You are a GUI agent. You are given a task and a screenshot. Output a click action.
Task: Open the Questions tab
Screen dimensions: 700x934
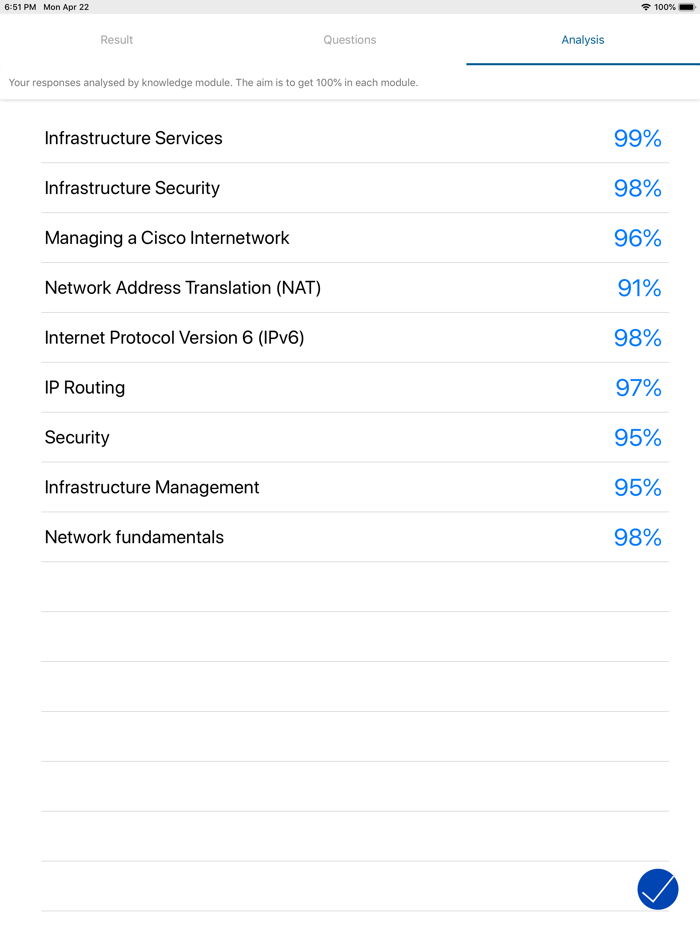click(x=350, y=40)
